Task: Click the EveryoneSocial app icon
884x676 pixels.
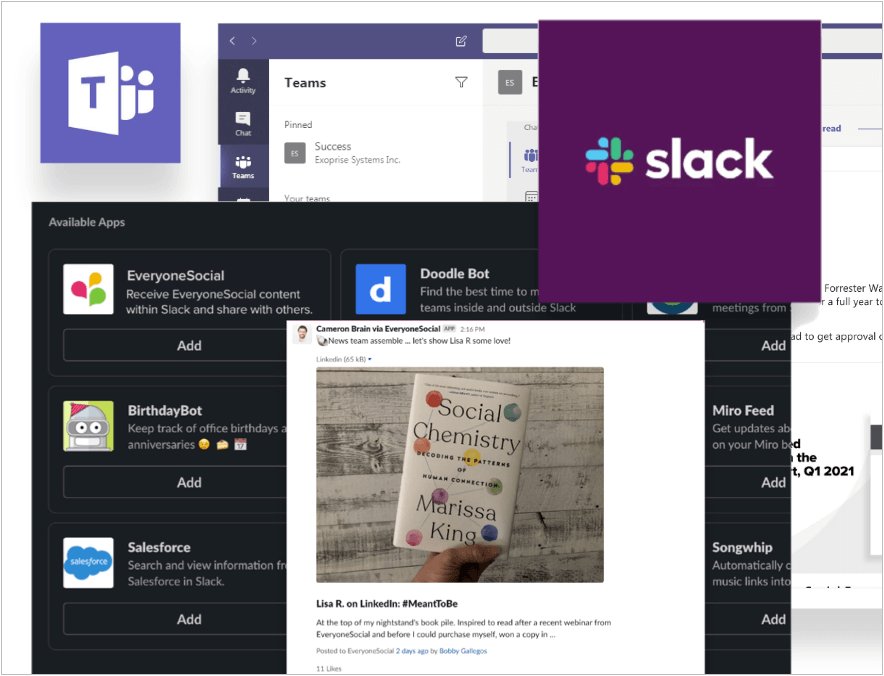Action: tap(89, 289)
